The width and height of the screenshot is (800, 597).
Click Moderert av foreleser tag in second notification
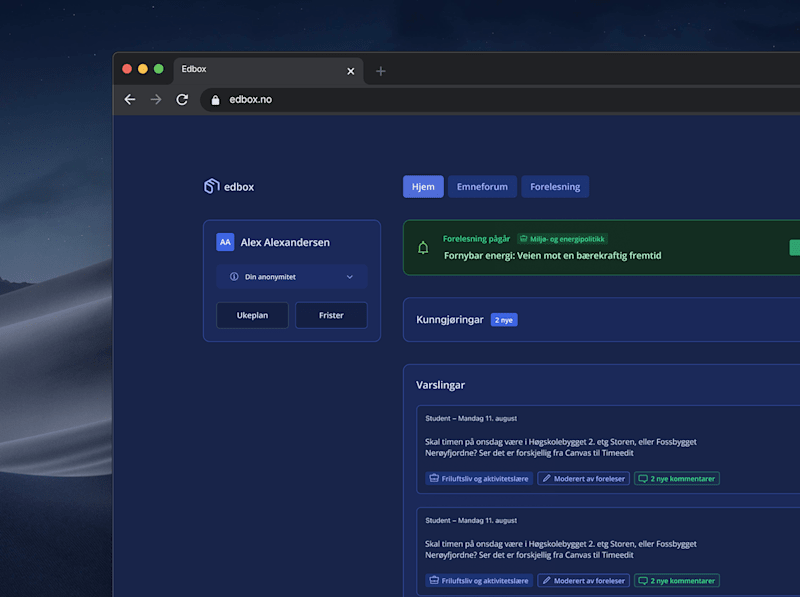(583, 581)
